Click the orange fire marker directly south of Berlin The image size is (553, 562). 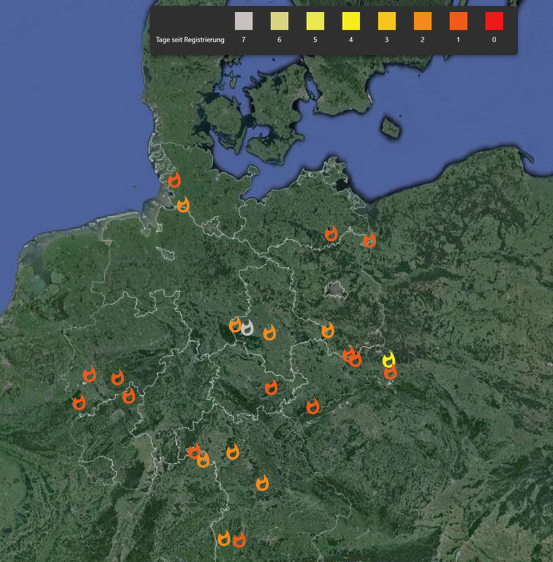tap(328, 330)
